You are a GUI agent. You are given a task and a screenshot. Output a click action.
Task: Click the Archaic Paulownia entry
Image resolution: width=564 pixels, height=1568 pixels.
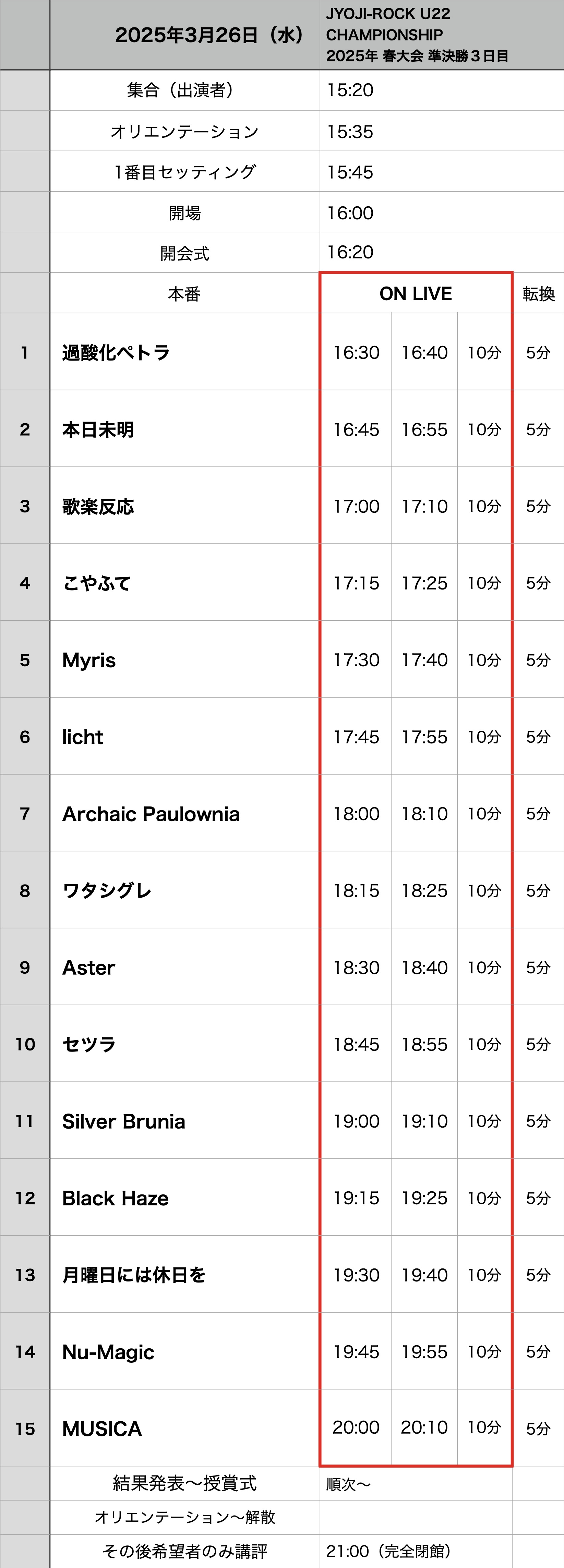[x=151, y=814]
